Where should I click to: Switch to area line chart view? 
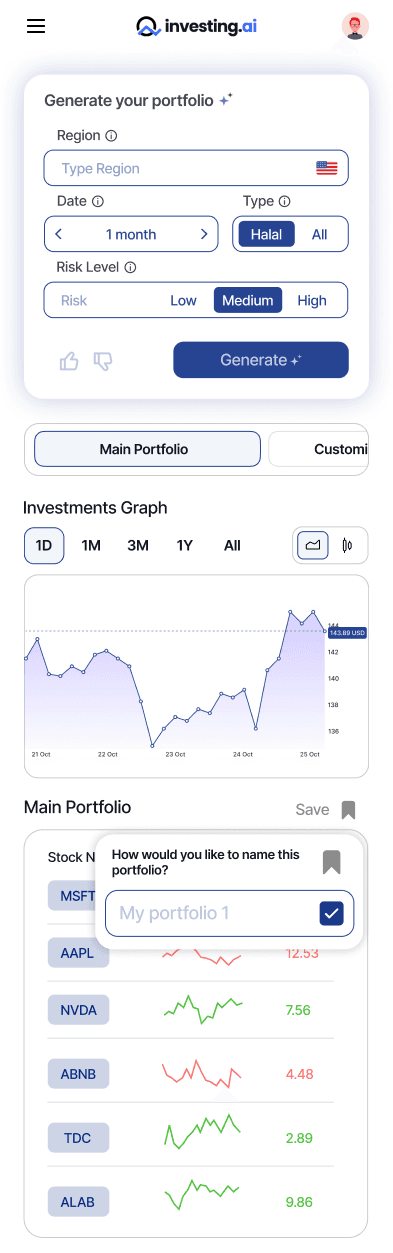(313, 545)
